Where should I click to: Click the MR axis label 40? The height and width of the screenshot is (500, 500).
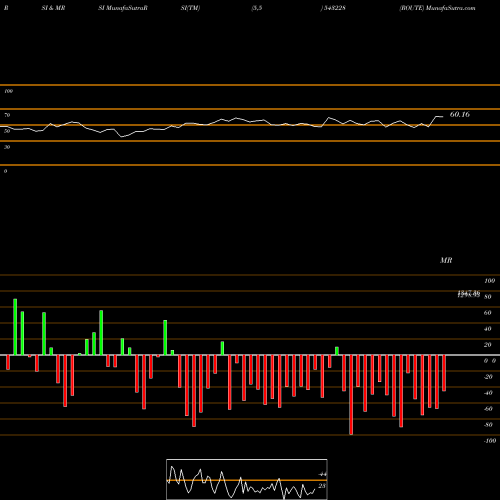coord(487,329)
